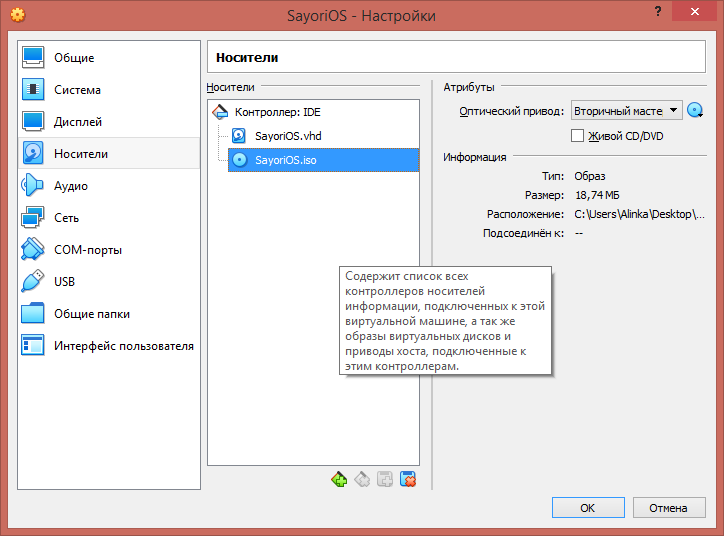Open the help question mark button
Screen dimensions: 724x536
(658, 12)
